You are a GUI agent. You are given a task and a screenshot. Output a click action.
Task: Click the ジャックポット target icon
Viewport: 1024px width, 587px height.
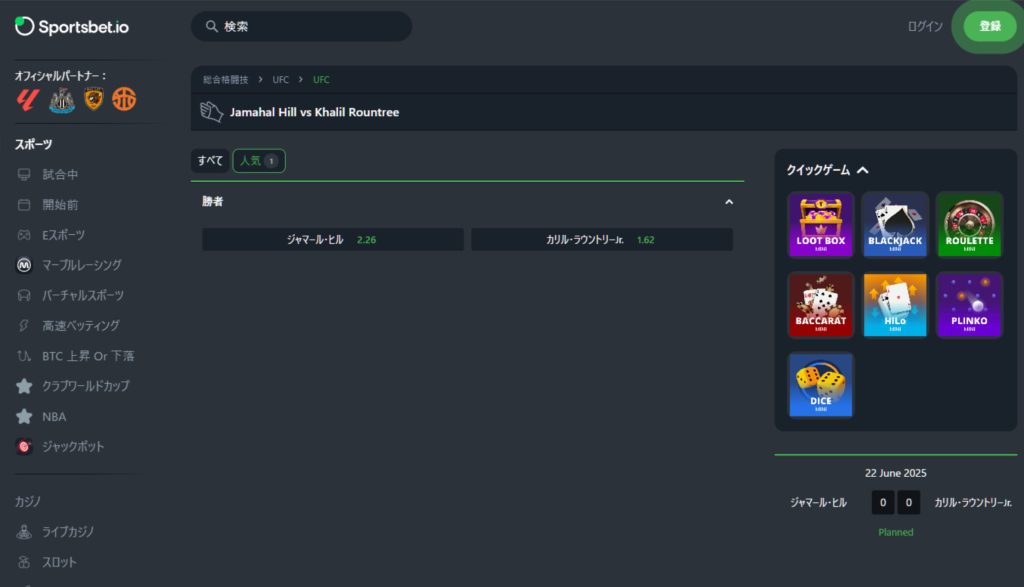coord(24,447)
